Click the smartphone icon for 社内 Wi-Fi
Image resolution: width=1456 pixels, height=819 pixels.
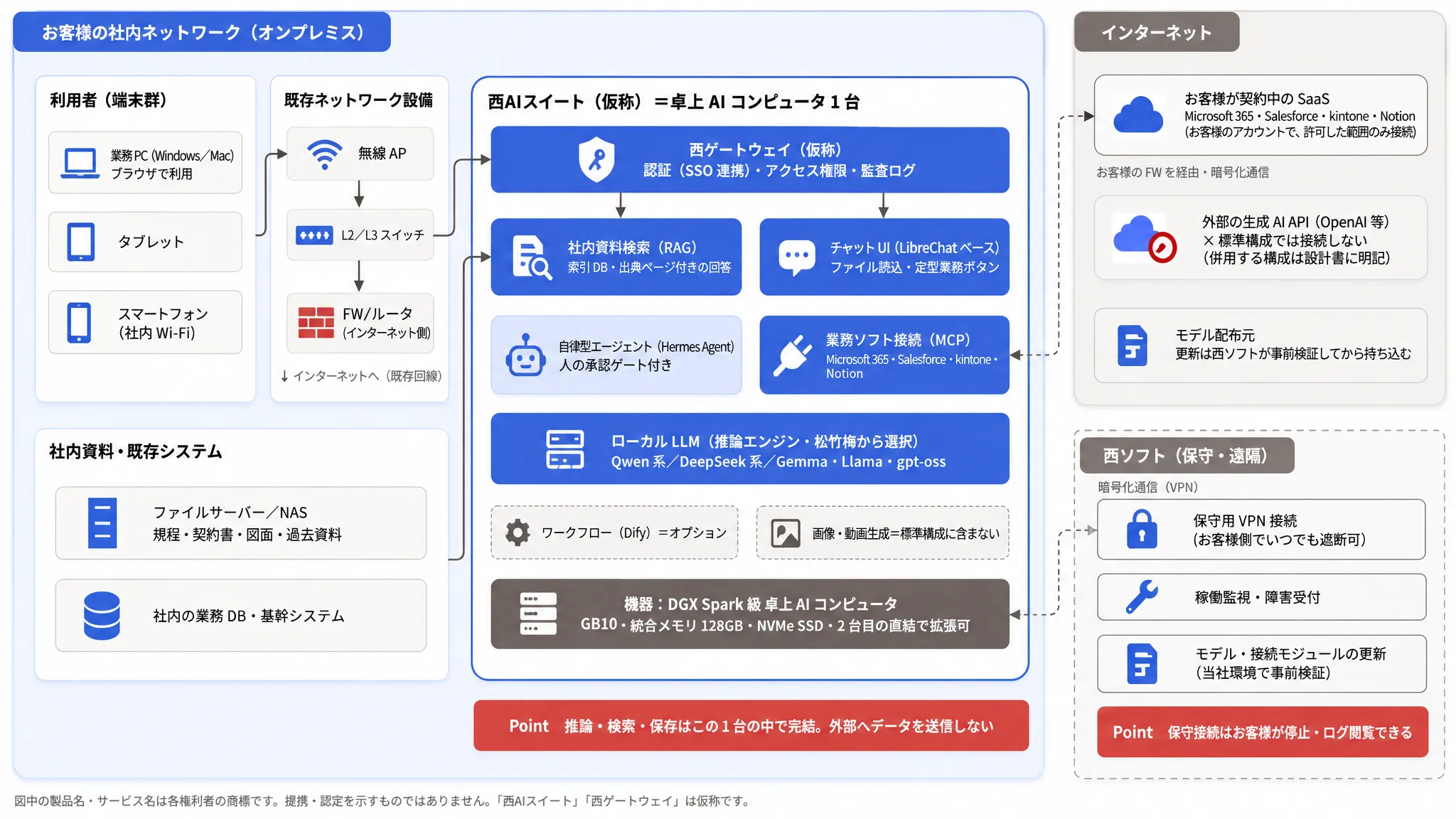click(79, 323)
